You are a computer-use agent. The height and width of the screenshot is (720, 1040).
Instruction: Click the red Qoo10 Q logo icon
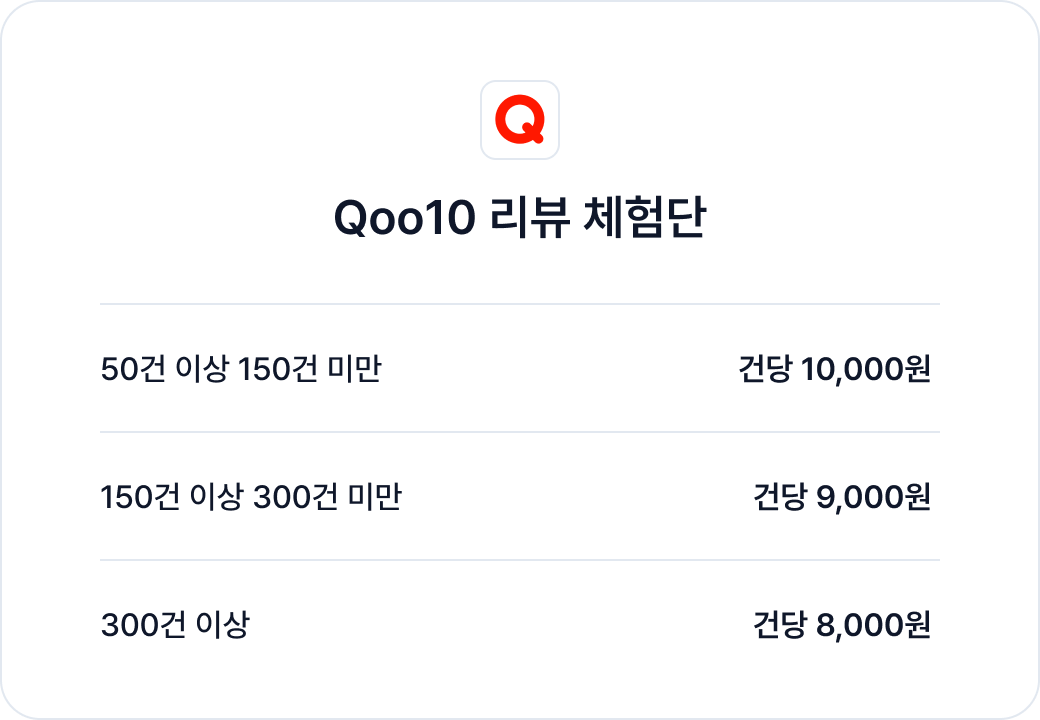click(x=520, y=120)
